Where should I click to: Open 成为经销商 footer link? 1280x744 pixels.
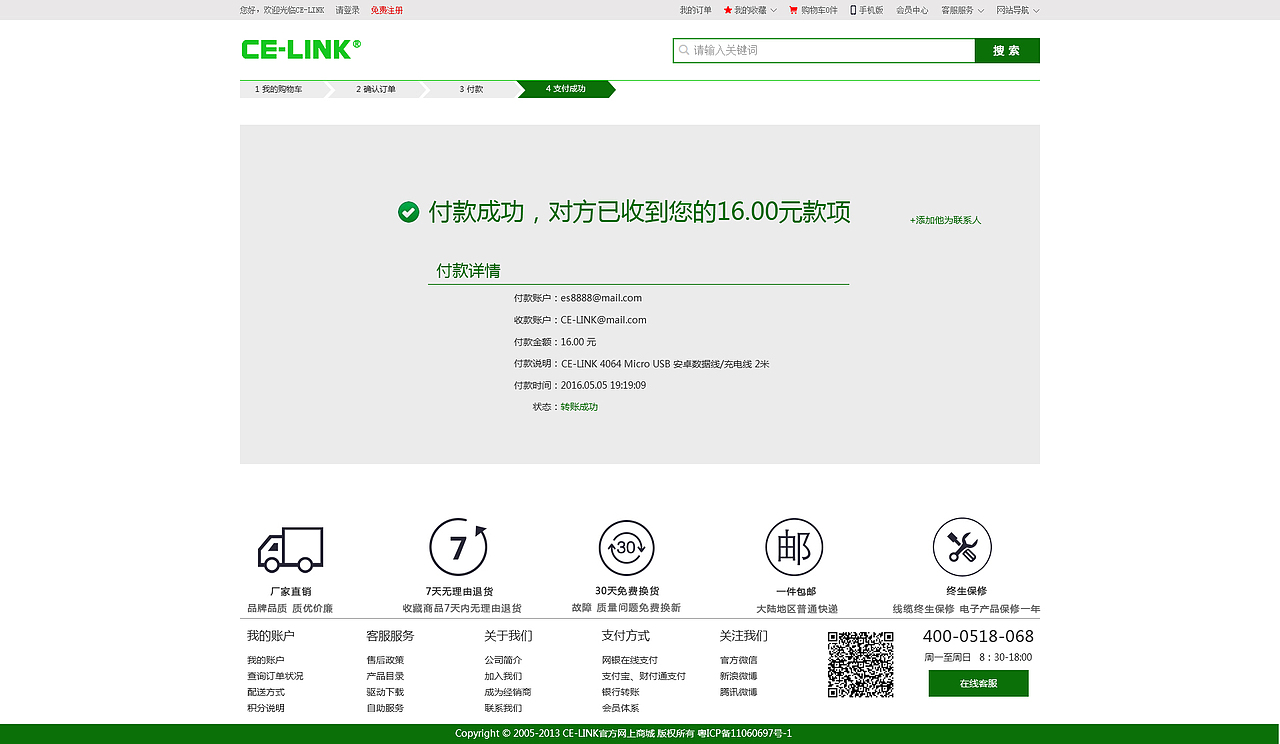508,692
